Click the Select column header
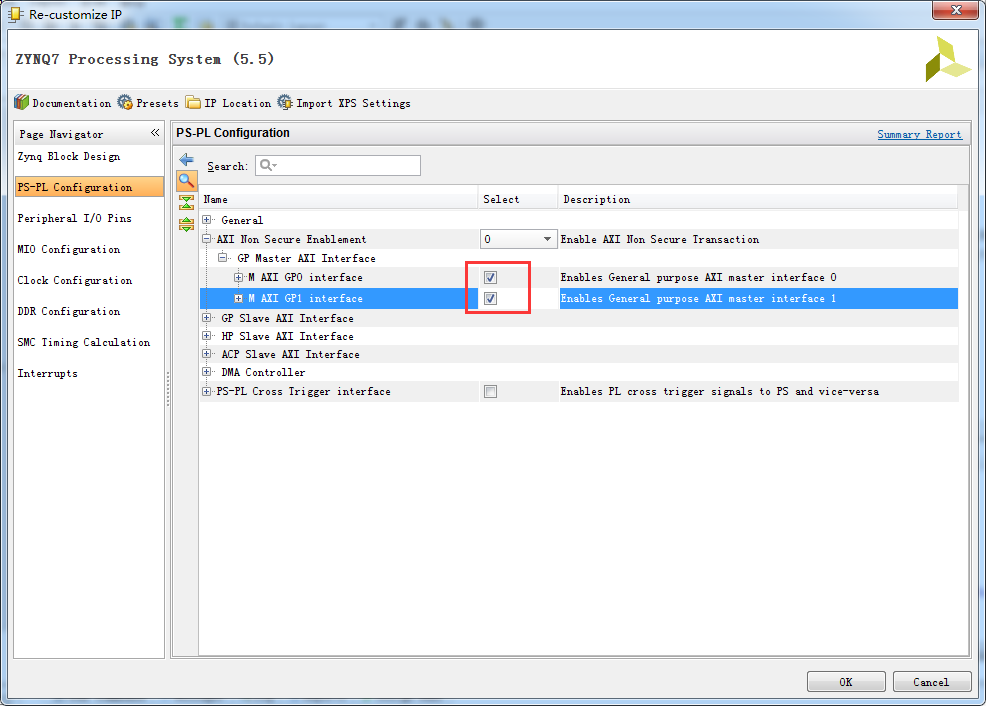 [518, 199]
